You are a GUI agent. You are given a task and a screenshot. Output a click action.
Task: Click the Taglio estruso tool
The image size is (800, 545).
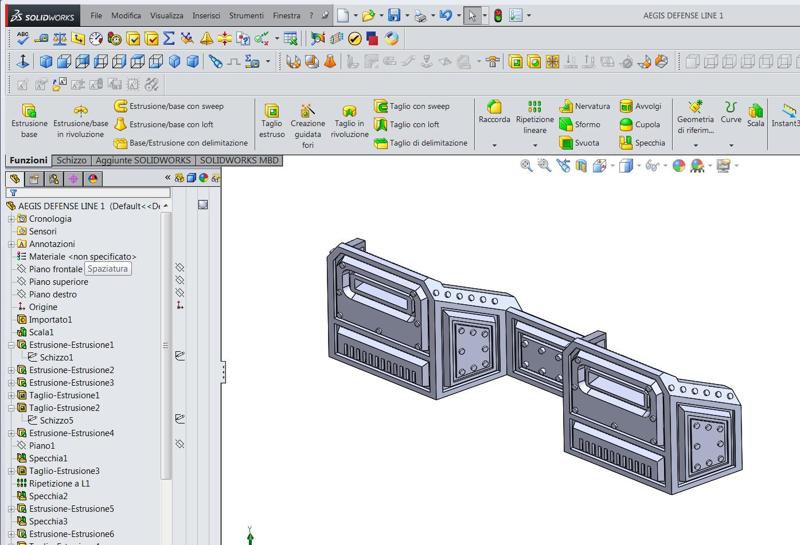[x=272, y=119]
